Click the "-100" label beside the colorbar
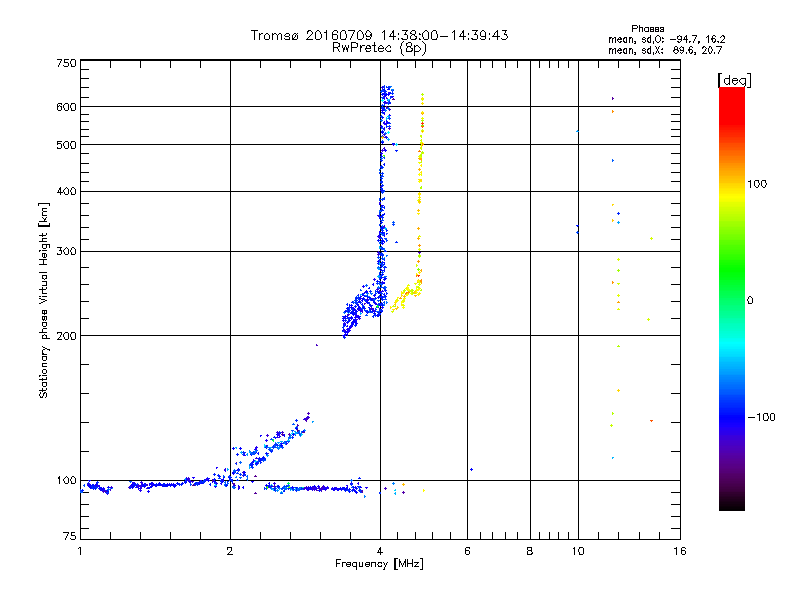The height and width of the screenshot is (600, 800). (761, 417)
